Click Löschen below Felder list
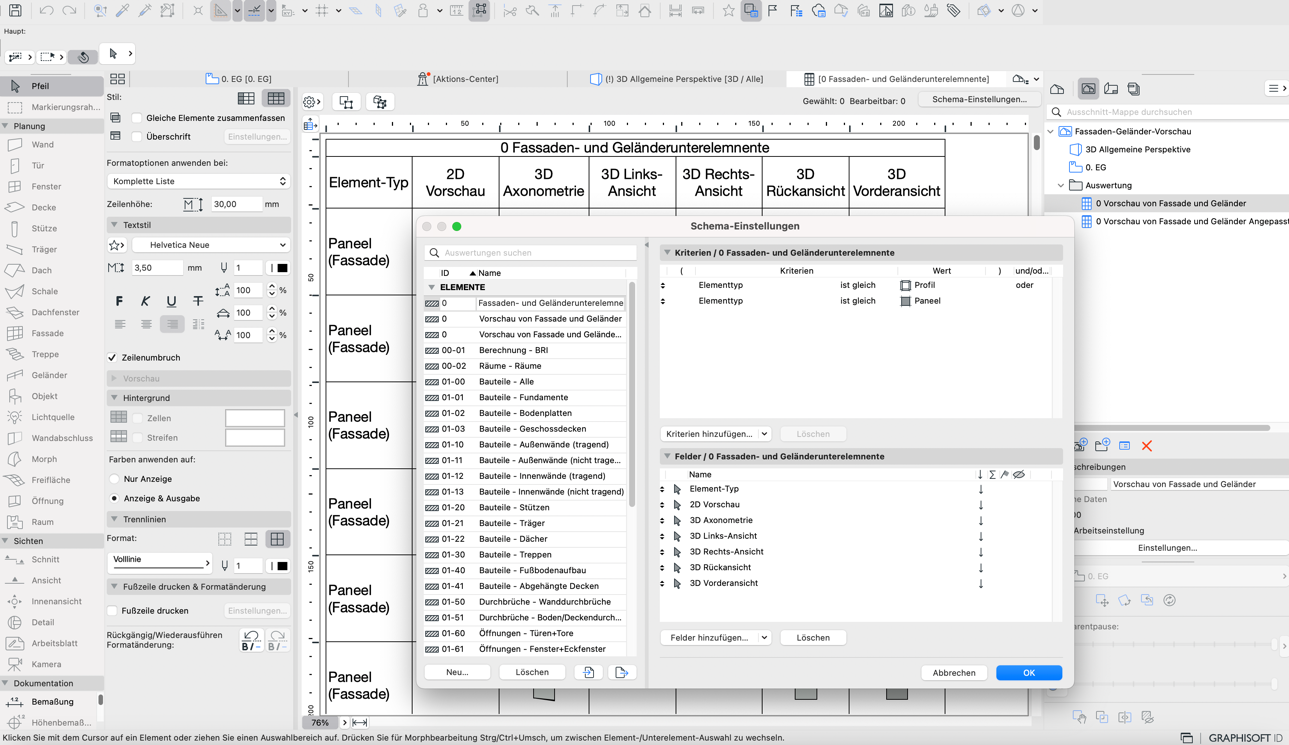Viewport: 1289px width, 745px height. (x=813, y=638)
